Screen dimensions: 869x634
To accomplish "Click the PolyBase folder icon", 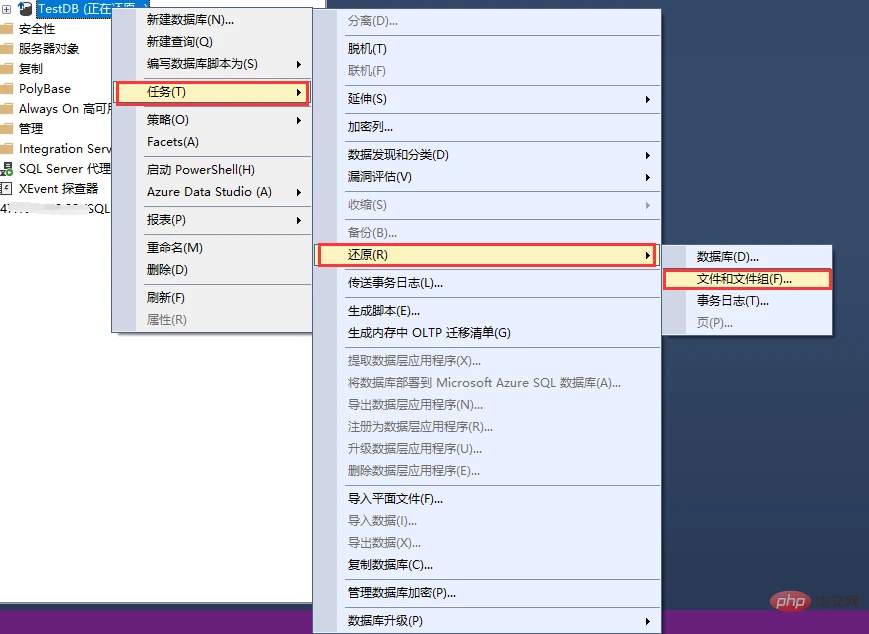I will point(6,89).
